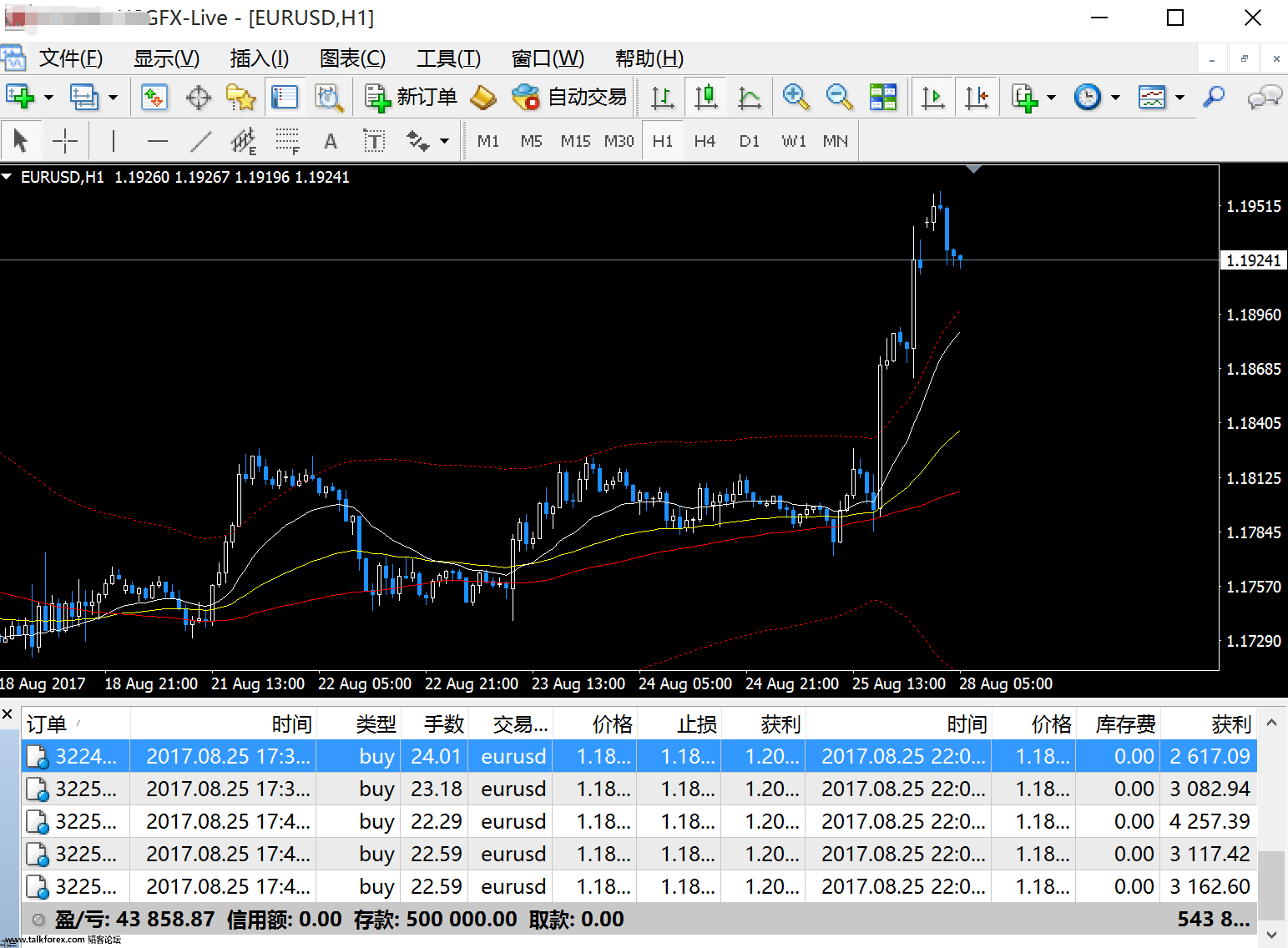Open MetaEditor with the yellow book icon
This screenshot has width=1288, height=948.
point(483,97)
